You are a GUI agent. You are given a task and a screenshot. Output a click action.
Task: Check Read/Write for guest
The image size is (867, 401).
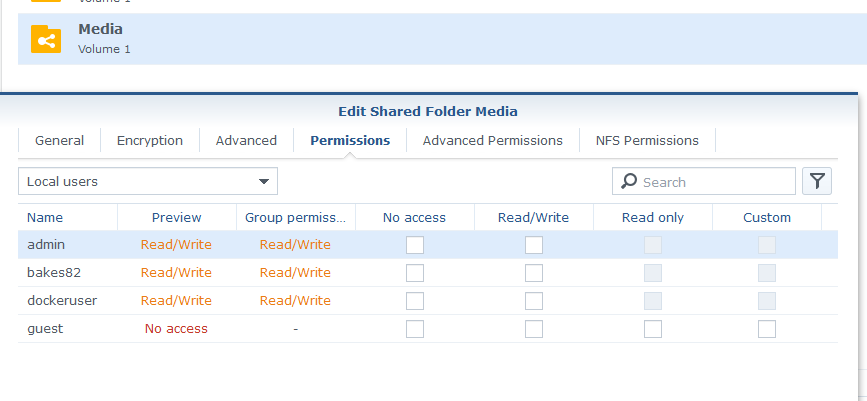[534, 329]
